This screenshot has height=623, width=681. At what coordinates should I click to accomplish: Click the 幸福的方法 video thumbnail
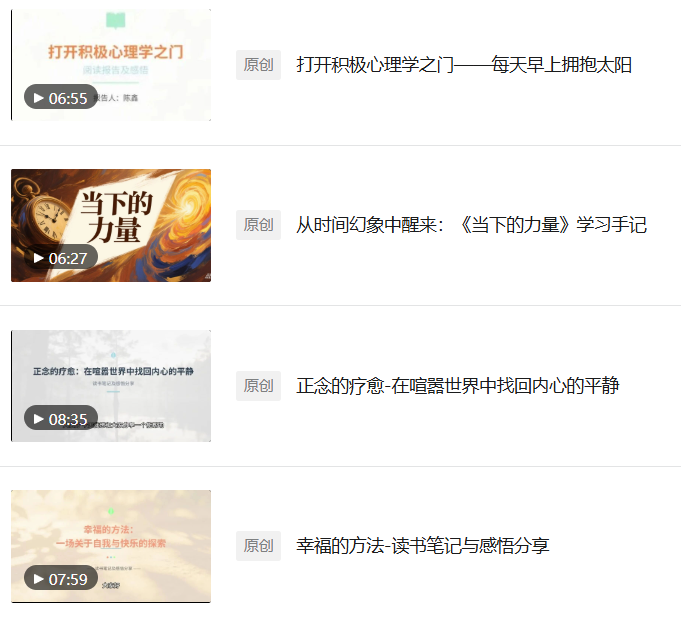pyautogui.click(x=111, y=546)
